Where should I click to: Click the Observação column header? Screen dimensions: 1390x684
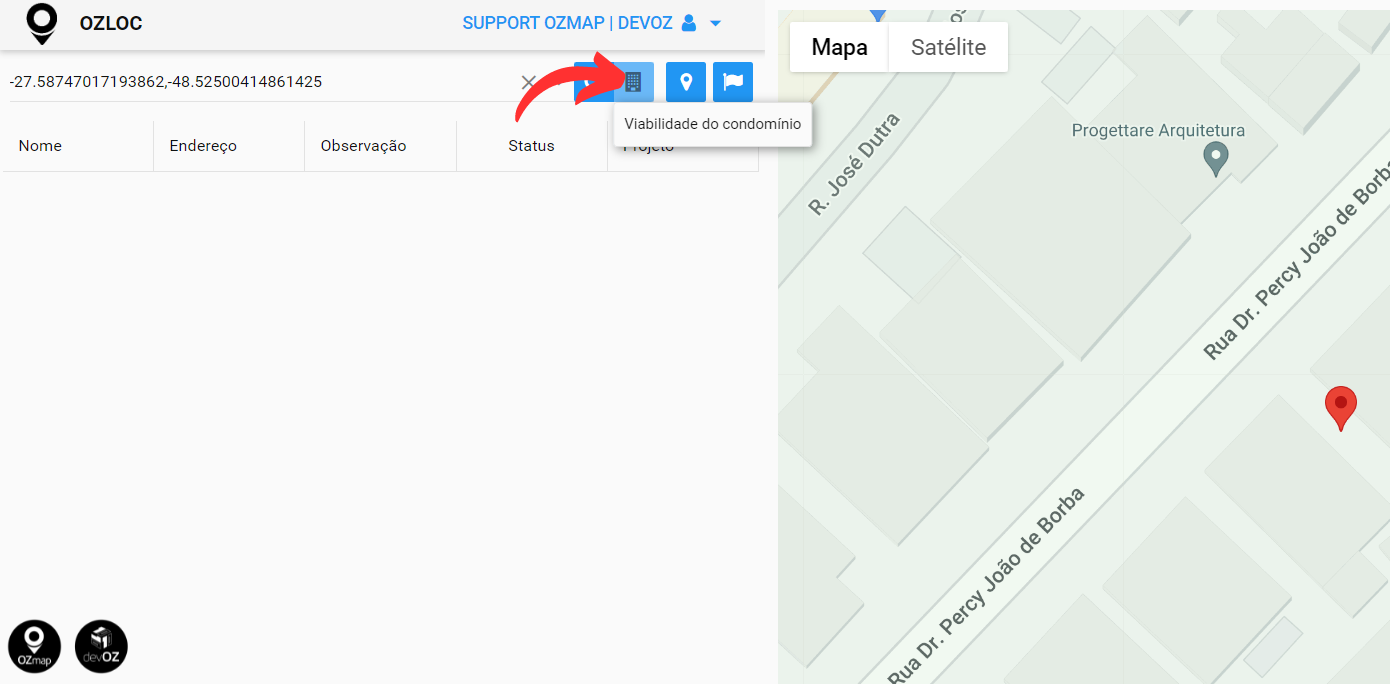363,146
